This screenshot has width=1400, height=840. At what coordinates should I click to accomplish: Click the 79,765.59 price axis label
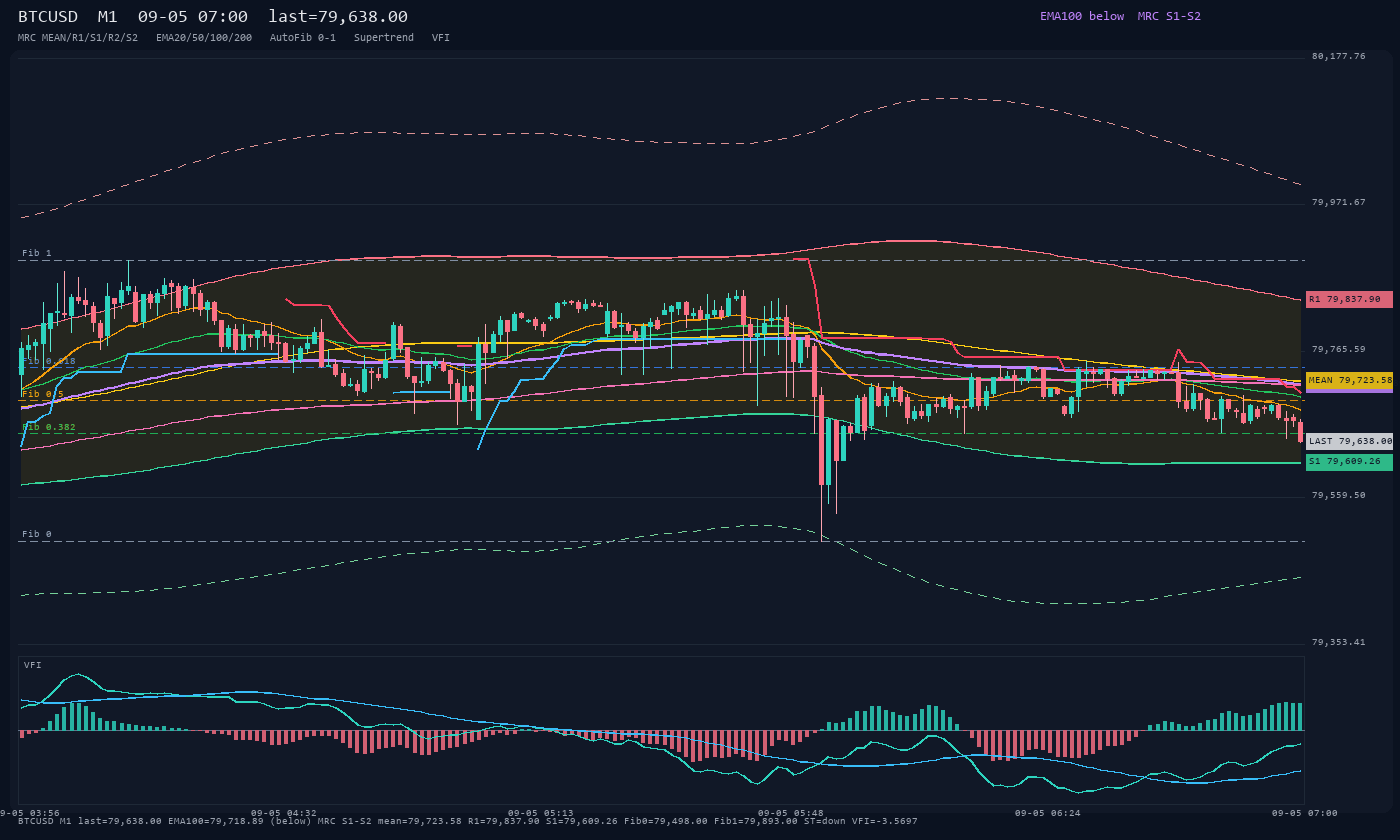click(1338, 349)
